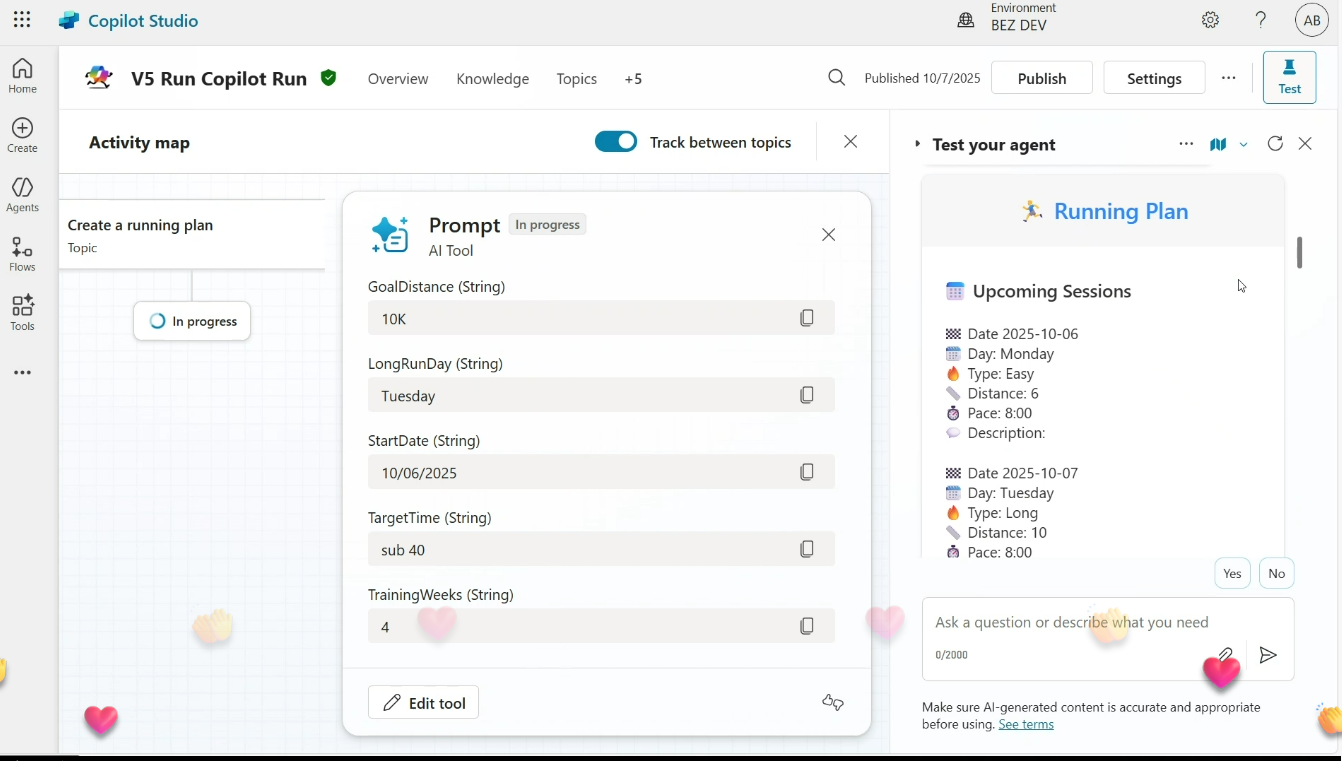
Task: Turn off Track between topics toggle
Action: [x=615, y=142]
